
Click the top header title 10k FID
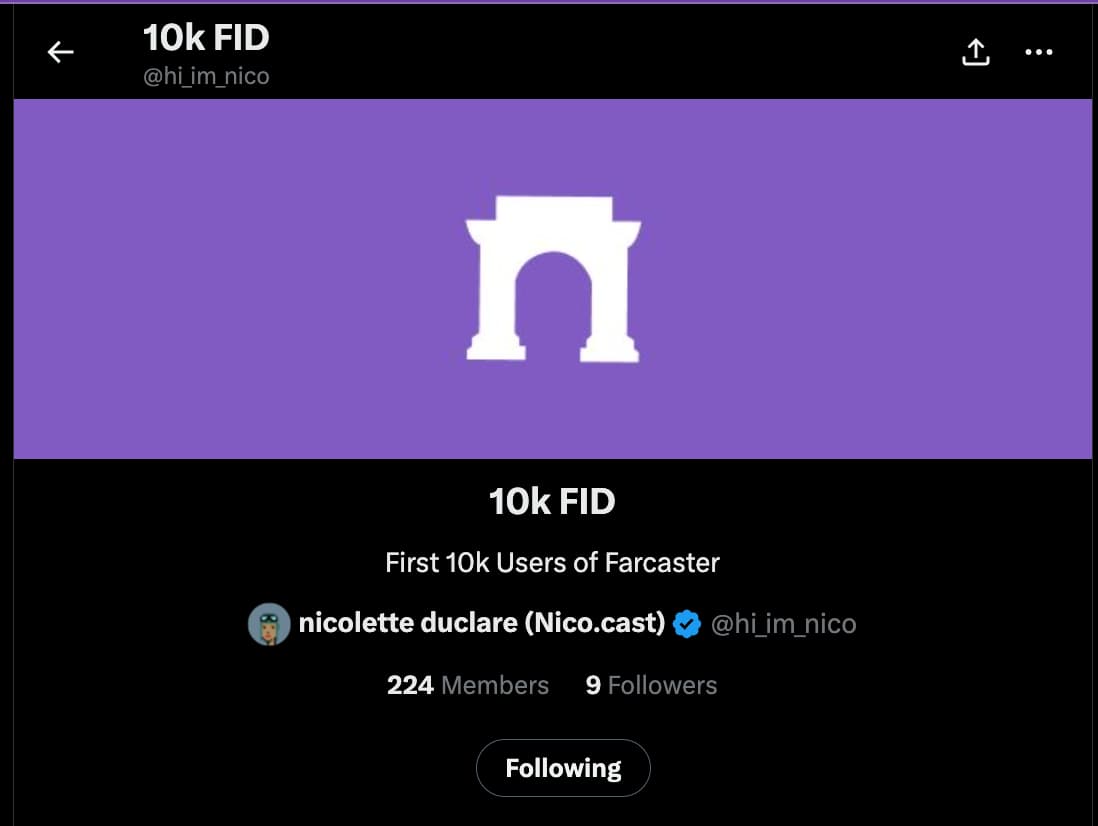pos(206,39)
